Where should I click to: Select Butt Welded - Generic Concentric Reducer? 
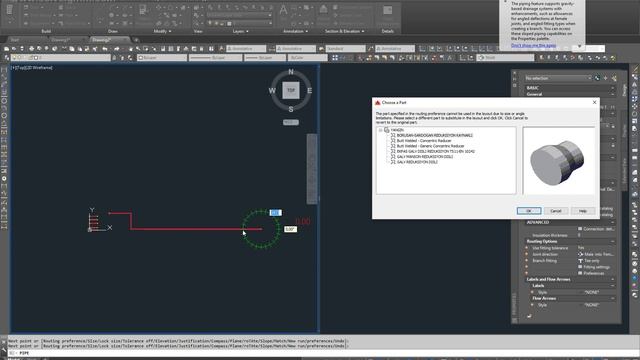point(430,146)
